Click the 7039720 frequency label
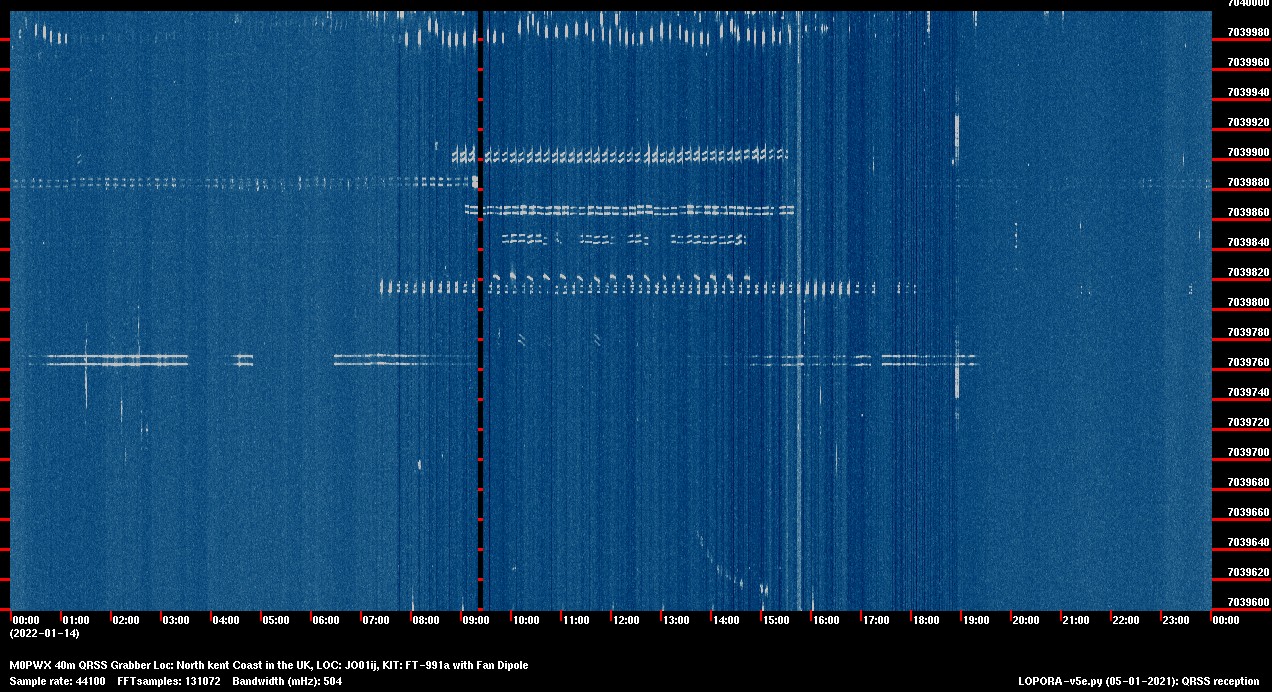The image size is (1272, 692). tap(1248, 422)
